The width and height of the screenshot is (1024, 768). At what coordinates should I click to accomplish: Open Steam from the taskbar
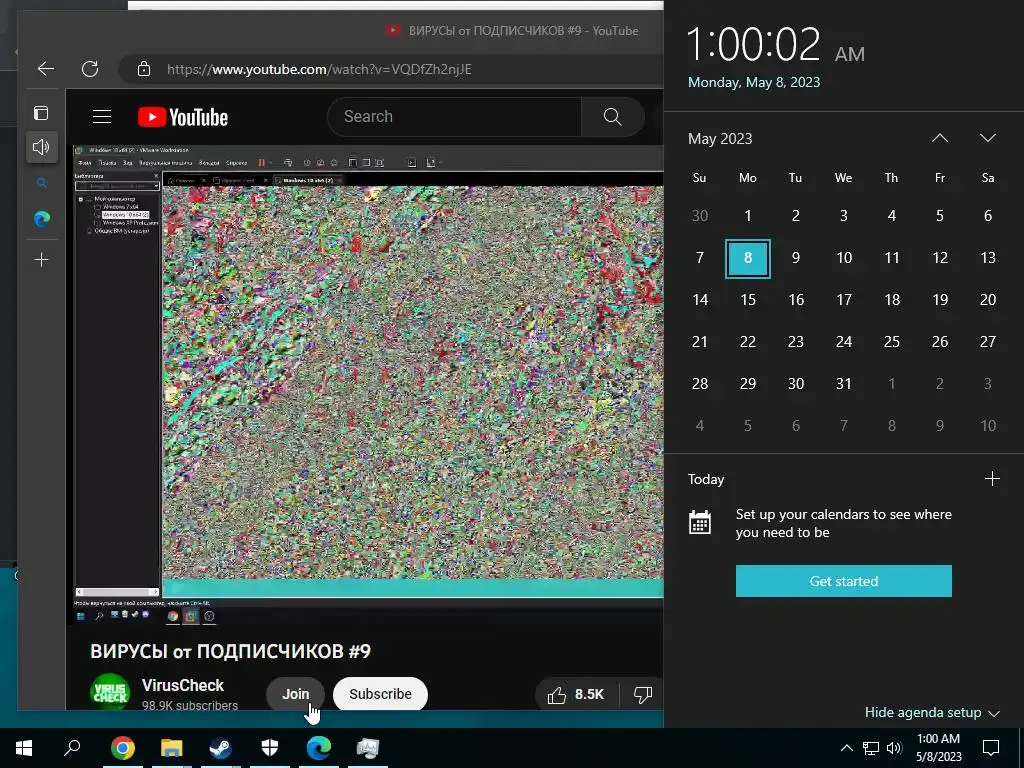click(x=221, y=748)
